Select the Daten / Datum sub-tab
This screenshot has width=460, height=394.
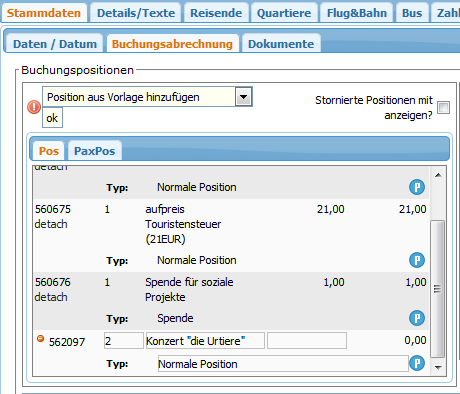[x=55, y=44]
